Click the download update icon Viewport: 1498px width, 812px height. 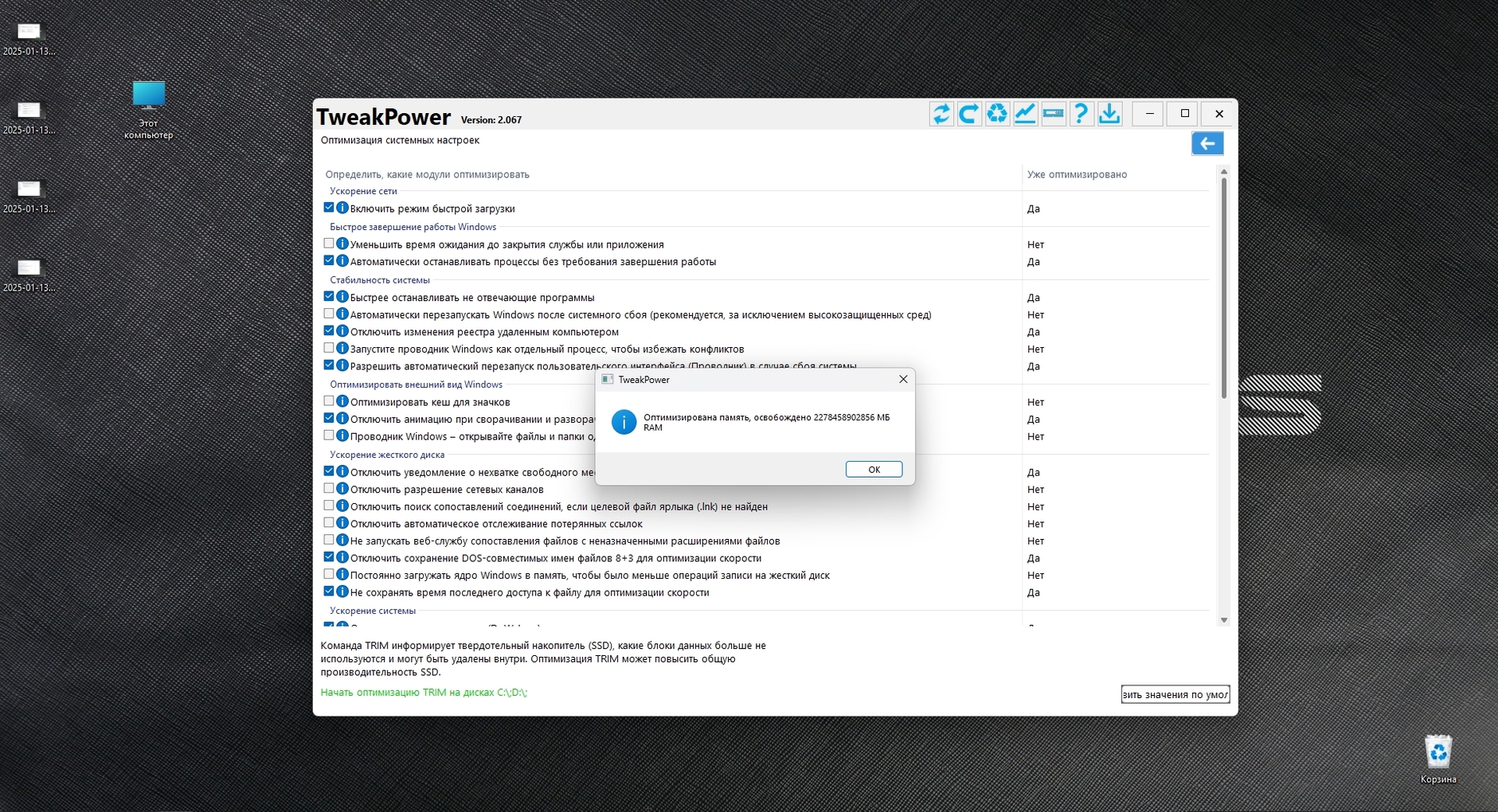(x=1109, y=114)
